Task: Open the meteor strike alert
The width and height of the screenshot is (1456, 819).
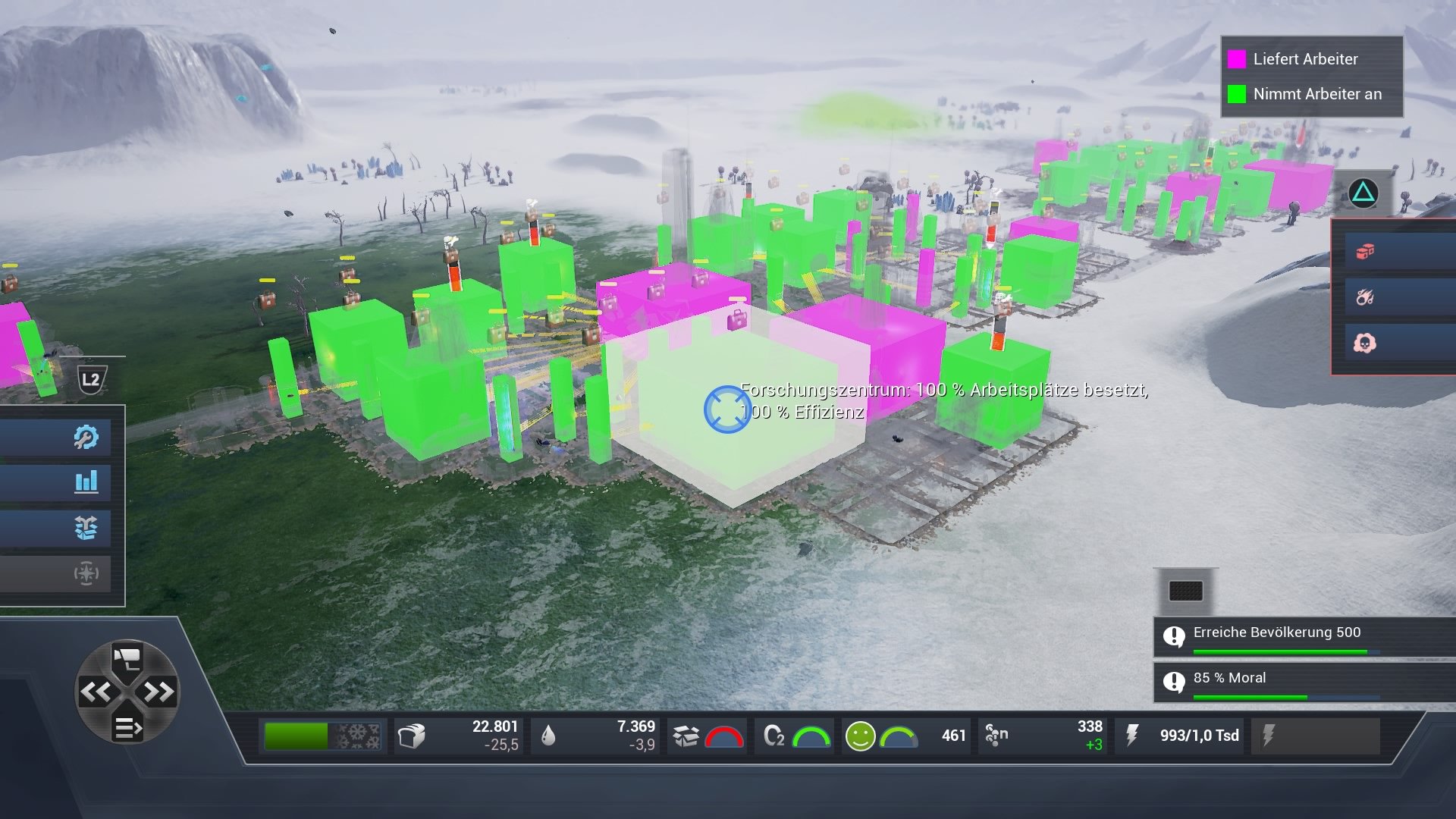Action: [x=1365, y=297]
